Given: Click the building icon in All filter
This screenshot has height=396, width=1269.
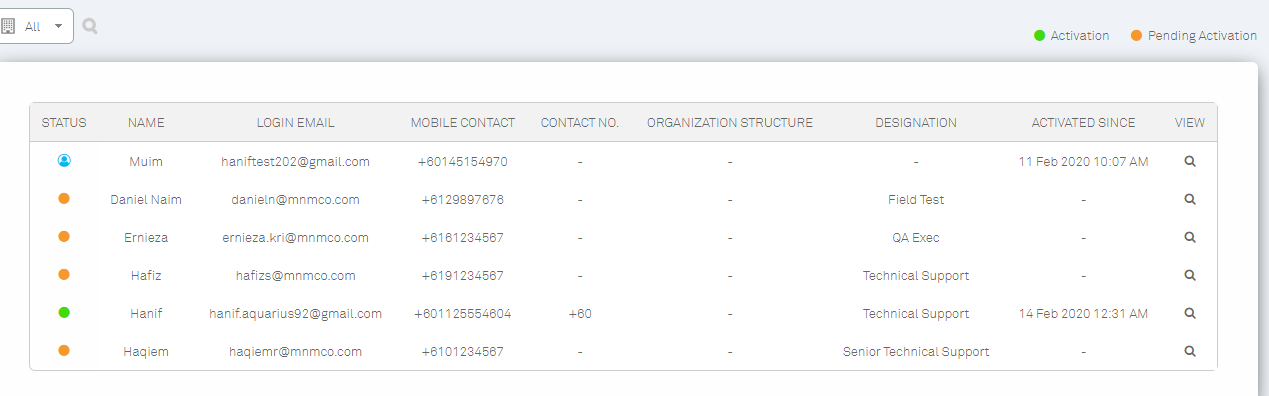Looking at the screenshot, I should pyautogui.click(x=8, y=26).
